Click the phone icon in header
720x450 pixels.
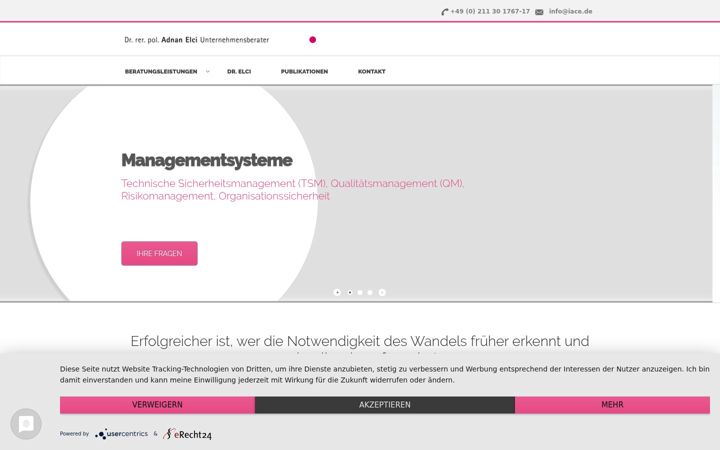click(444, 12)
